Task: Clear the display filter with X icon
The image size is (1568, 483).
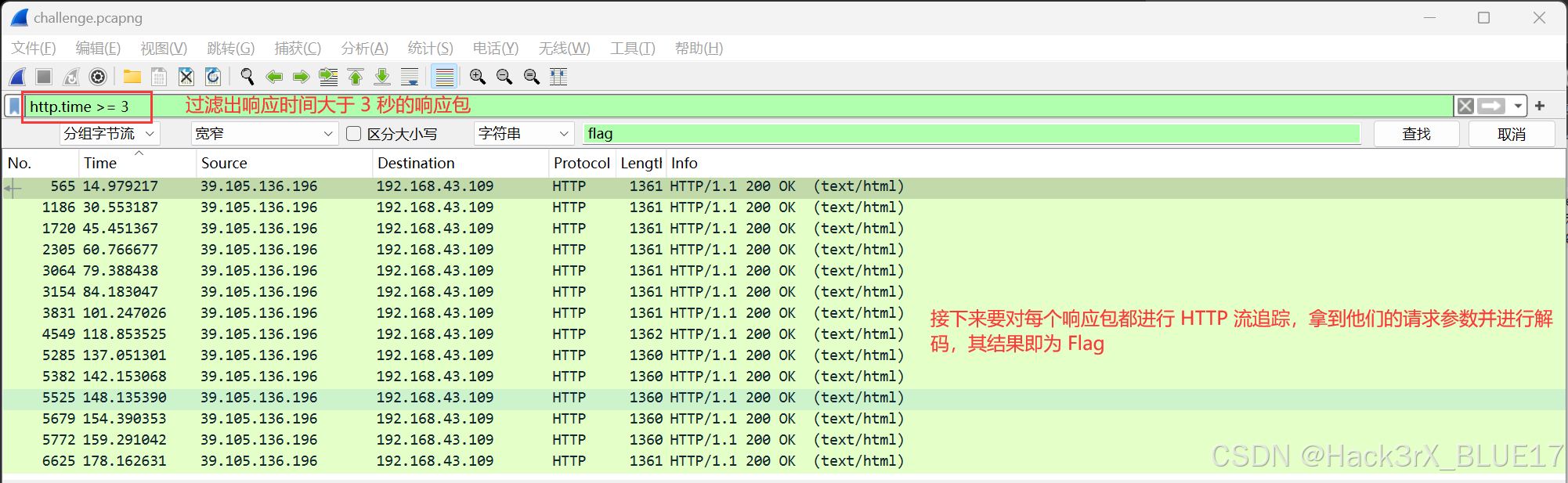Action: 1465,106
